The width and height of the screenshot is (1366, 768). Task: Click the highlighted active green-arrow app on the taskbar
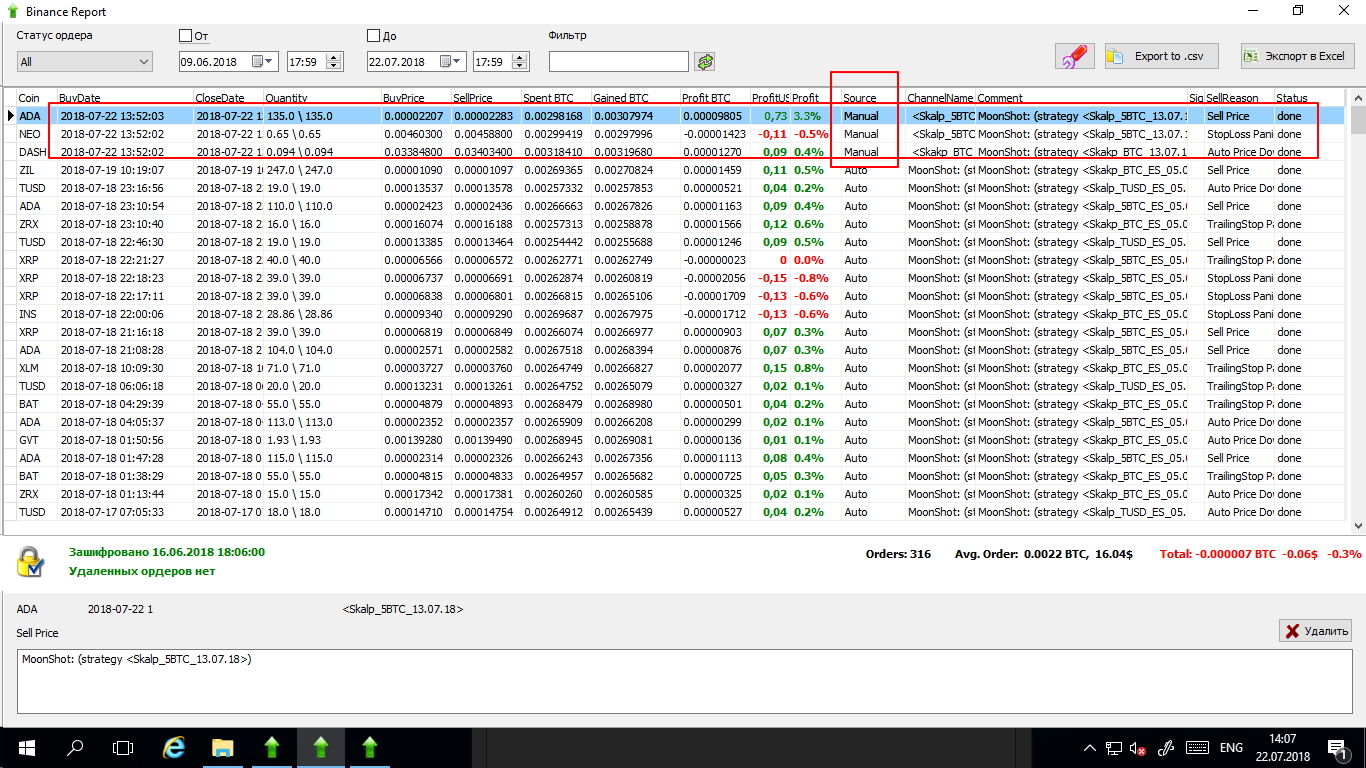coord(320,747)
